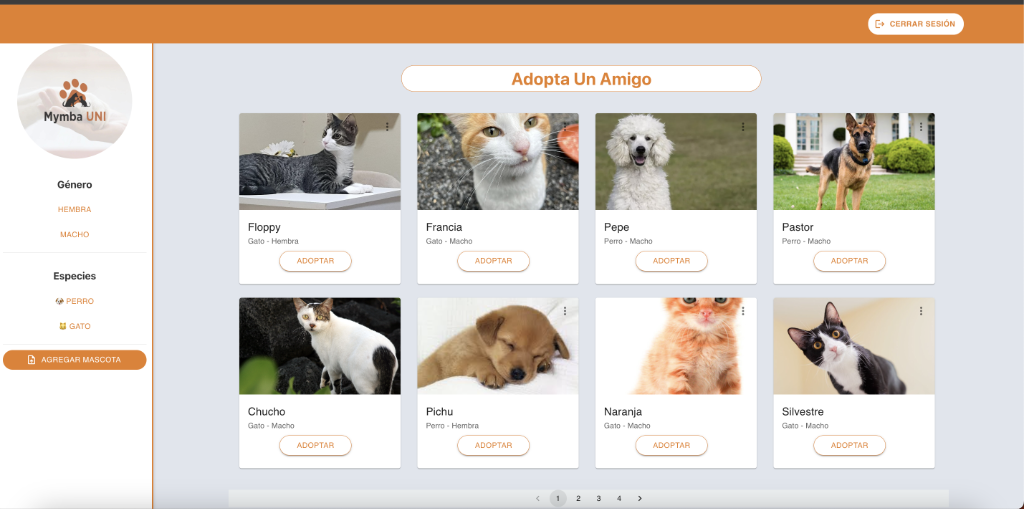The width and height of the screenshot is (1024, 509).
Task: Click Silvestre's tuxedo cat photo
Action: pos(854,346)
